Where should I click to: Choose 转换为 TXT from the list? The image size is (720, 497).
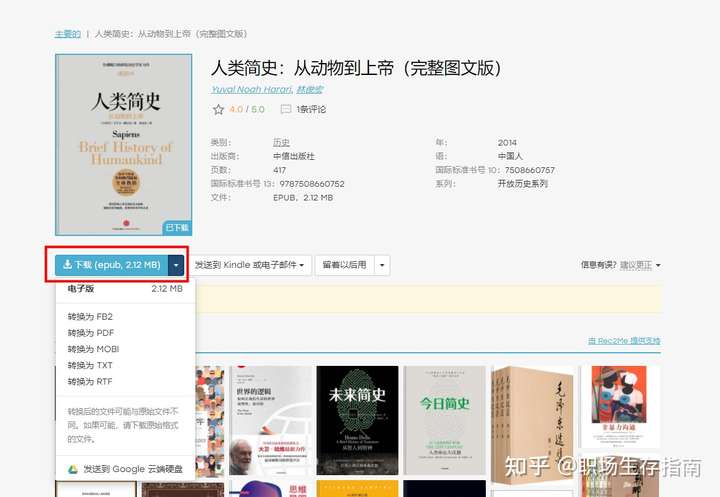pyautogui.click(x=90, y=365)
